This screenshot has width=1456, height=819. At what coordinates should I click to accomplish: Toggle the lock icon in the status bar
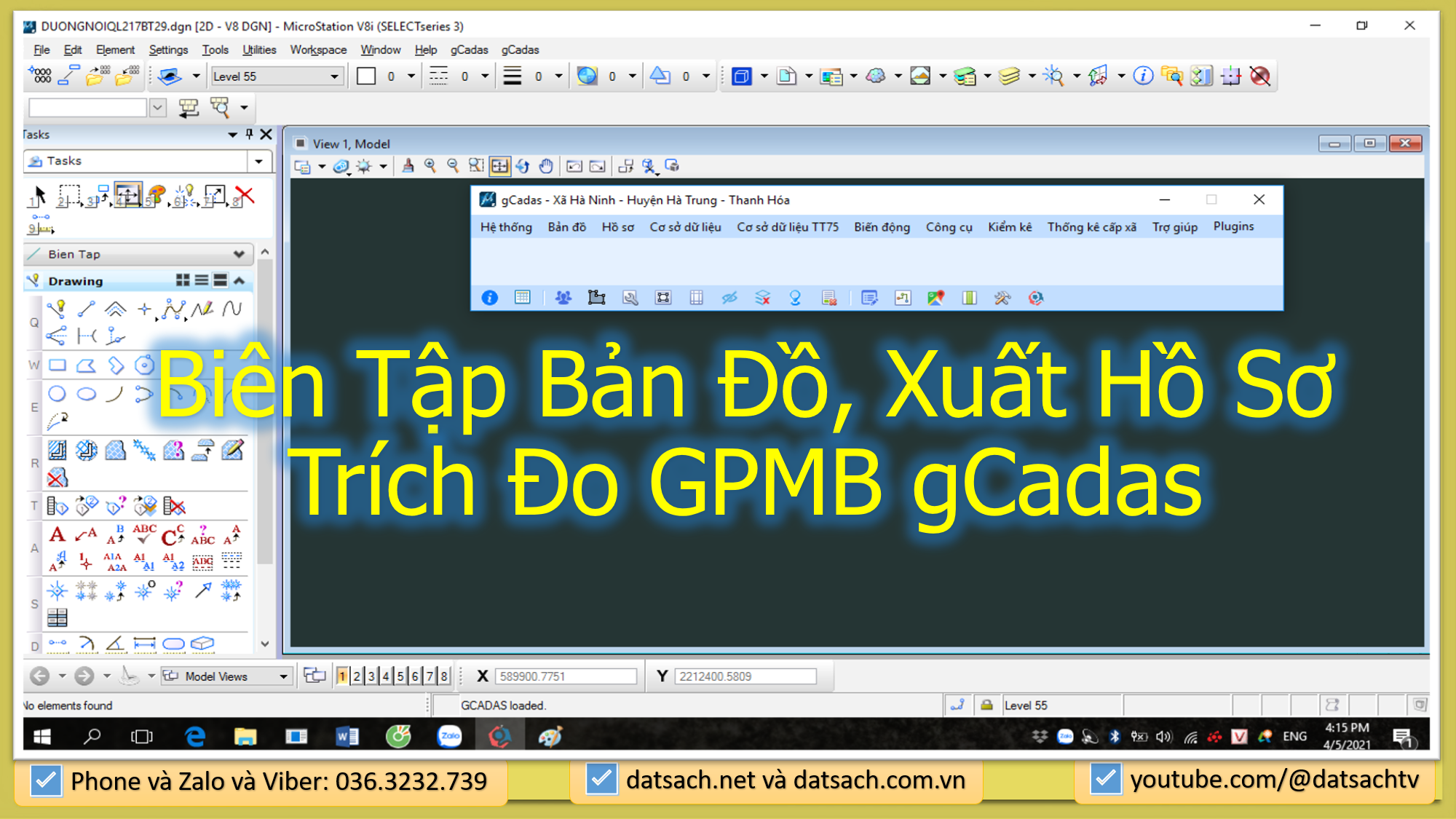click(x=987, y=705)
